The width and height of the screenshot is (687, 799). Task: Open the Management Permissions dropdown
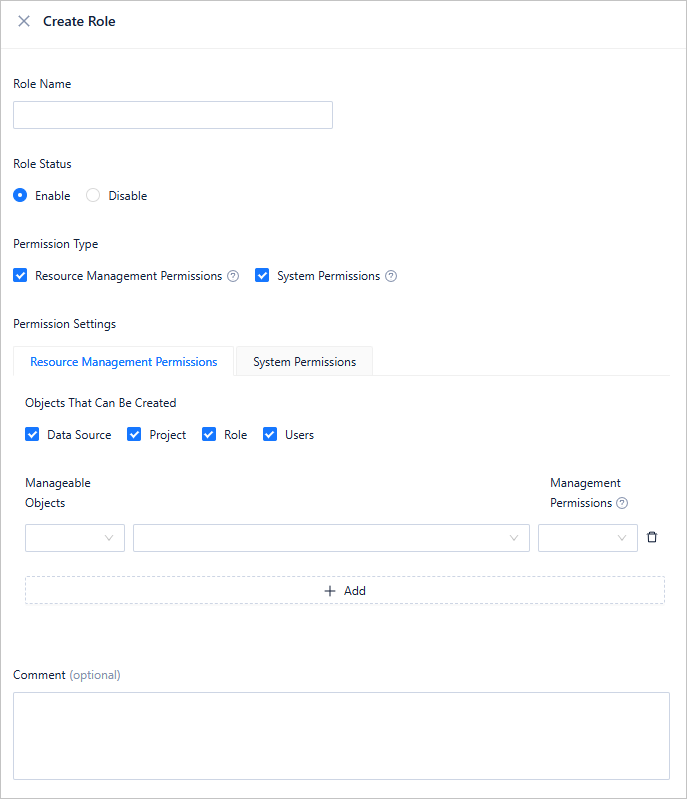pyautogui.click(x=587, y=538)
